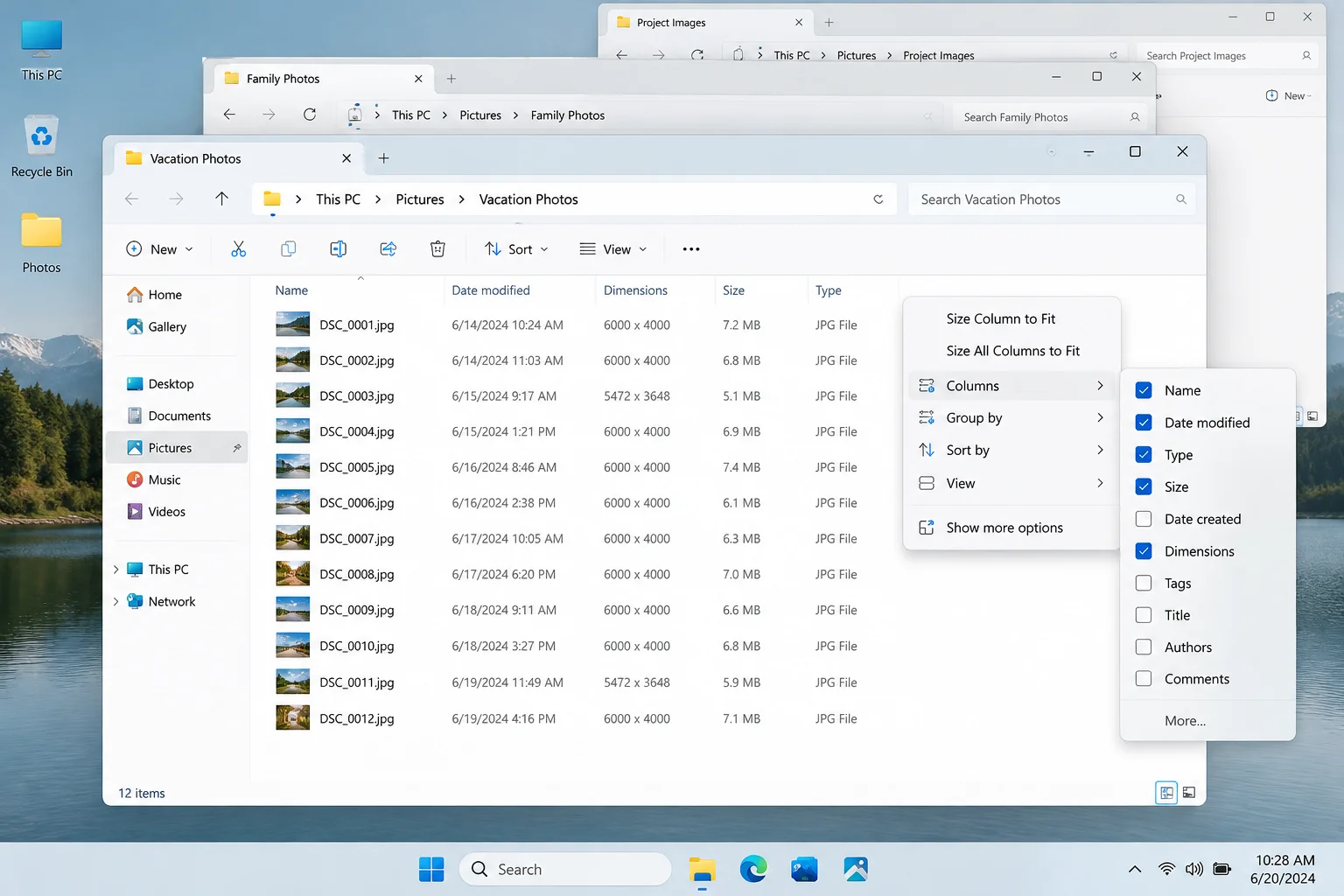Click the Family Photos window tab

pyautogui.click(x=325, y=79)
